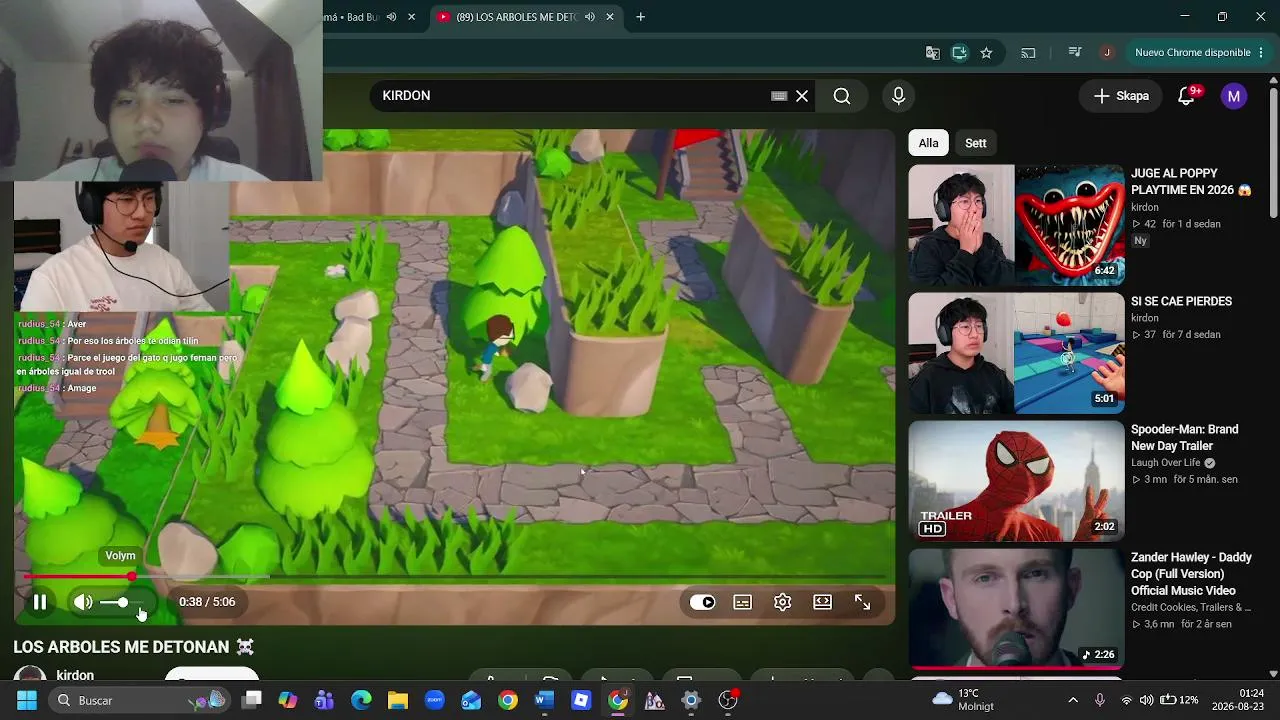
Task: Open the Zander Hawley - Daddy Cop title
Action: tap(1191, 574)
